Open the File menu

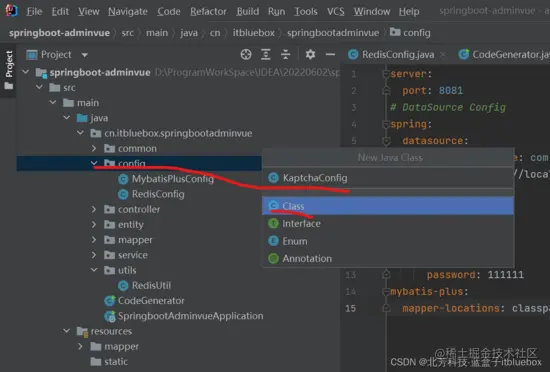point(34,12)
